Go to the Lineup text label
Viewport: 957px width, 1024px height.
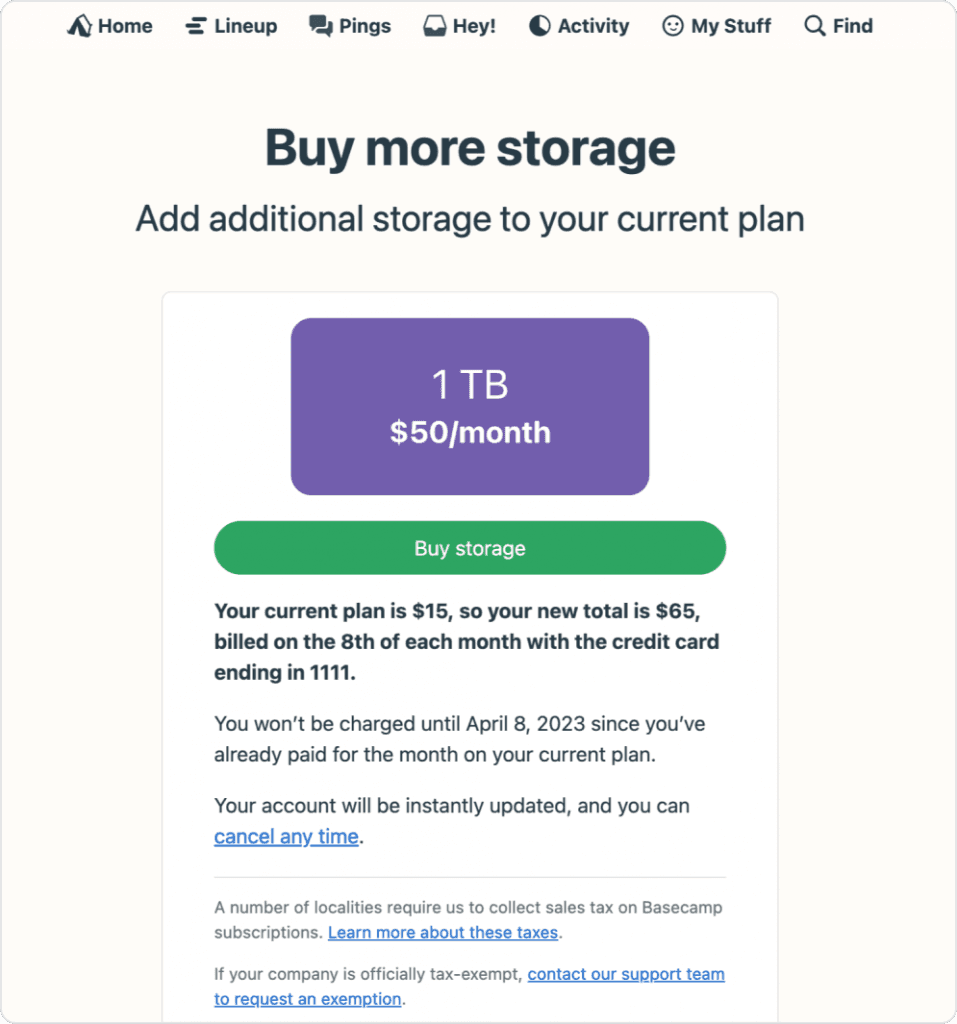[x=245, y=27]
